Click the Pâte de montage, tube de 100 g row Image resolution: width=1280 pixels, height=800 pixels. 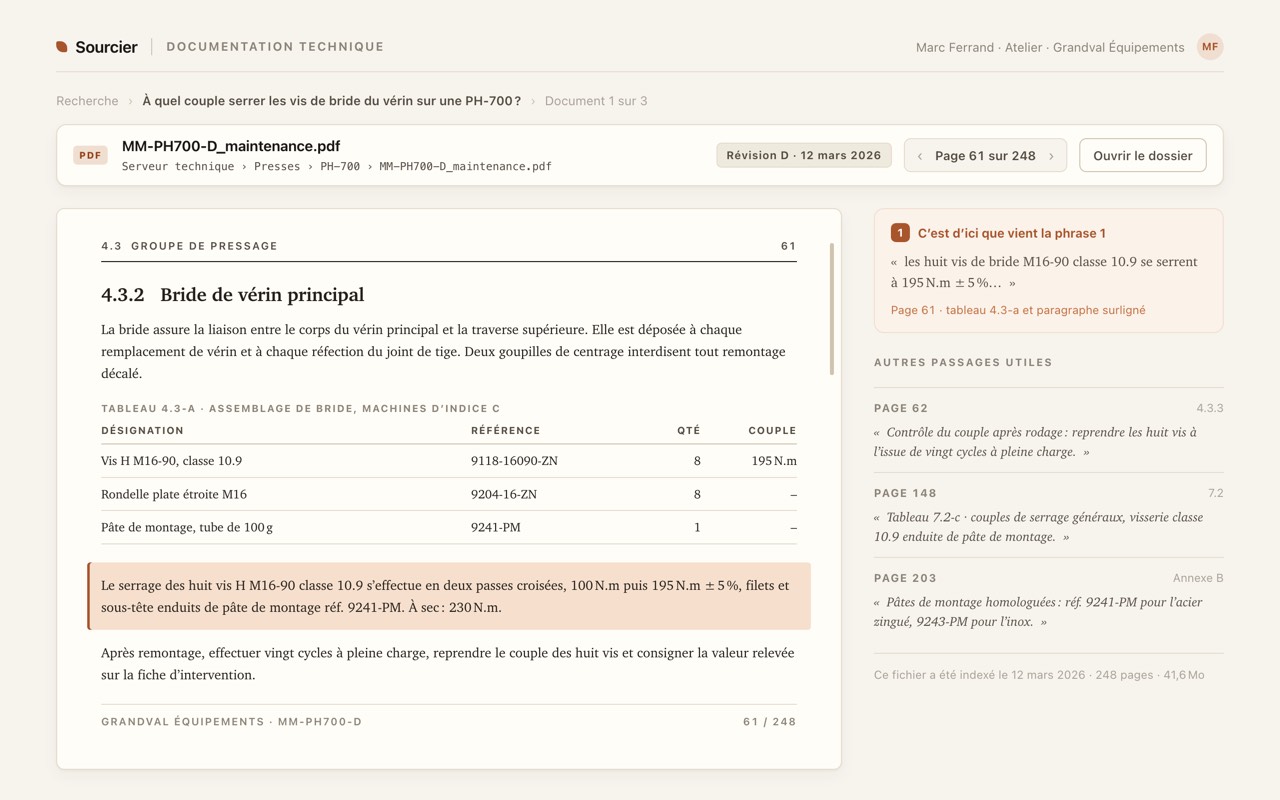point(449,527)
